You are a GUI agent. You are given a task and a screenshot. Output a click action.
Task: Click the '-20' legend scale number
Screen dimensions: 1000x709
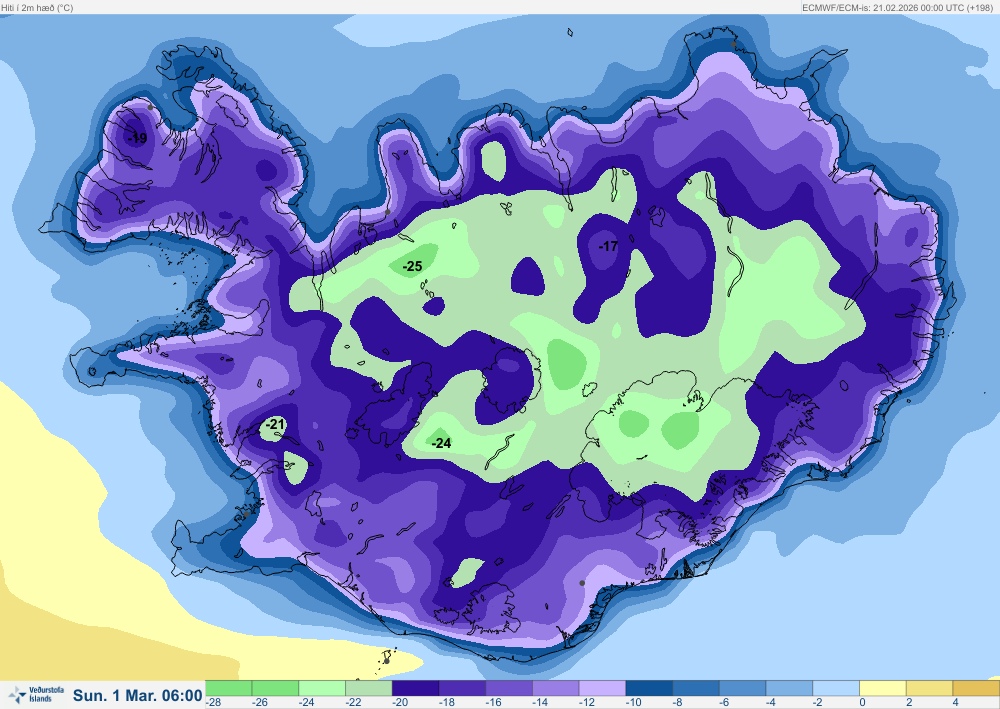(x=400, y=703)
